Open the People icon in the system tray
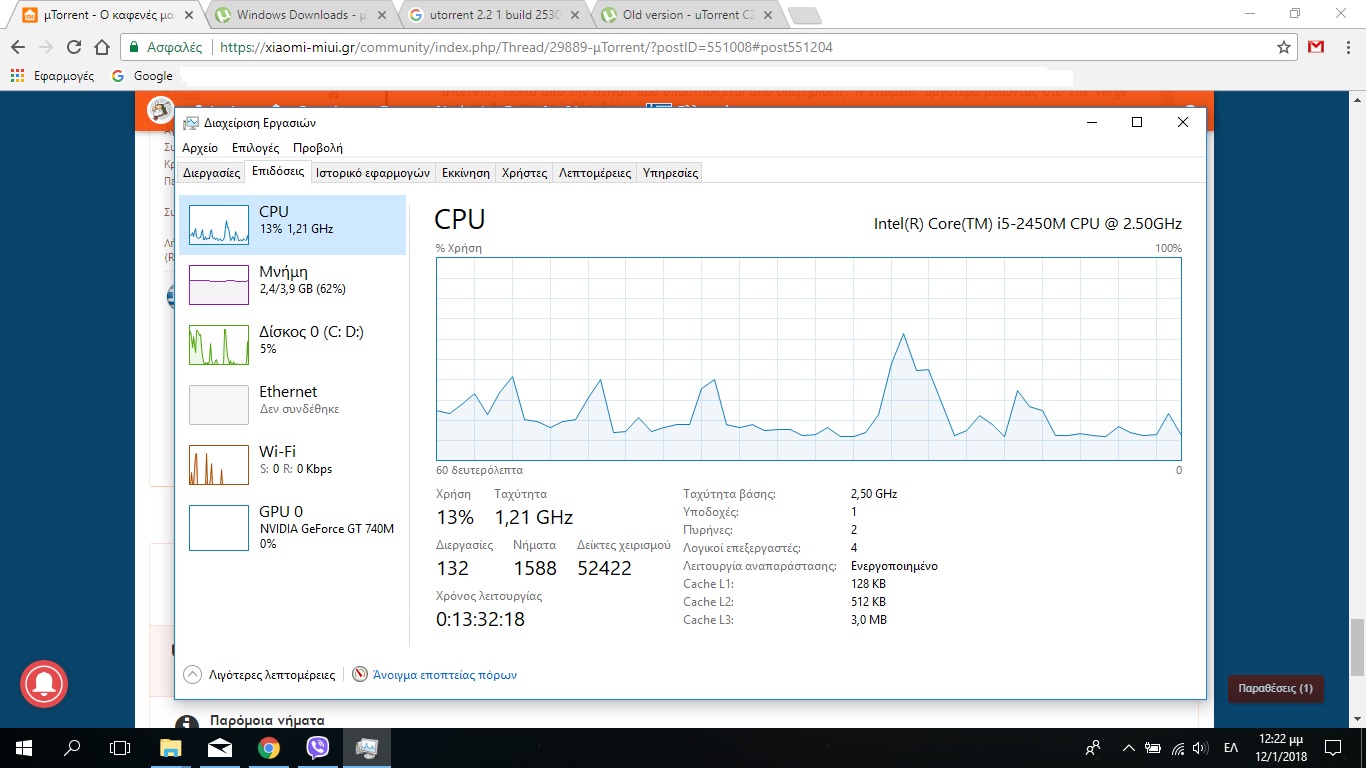 tap(1093, 747)
